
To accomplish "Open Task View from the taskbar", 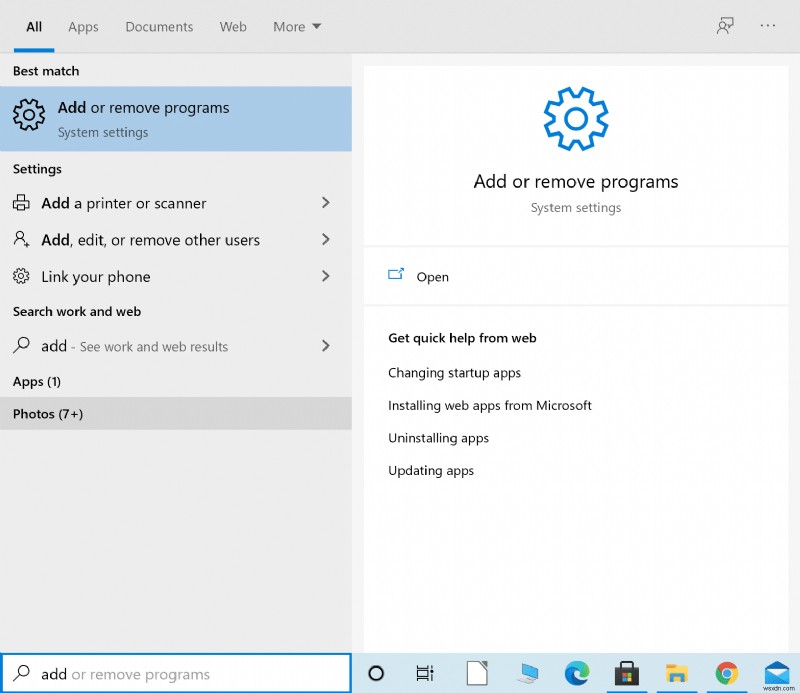I will [425, 673].
